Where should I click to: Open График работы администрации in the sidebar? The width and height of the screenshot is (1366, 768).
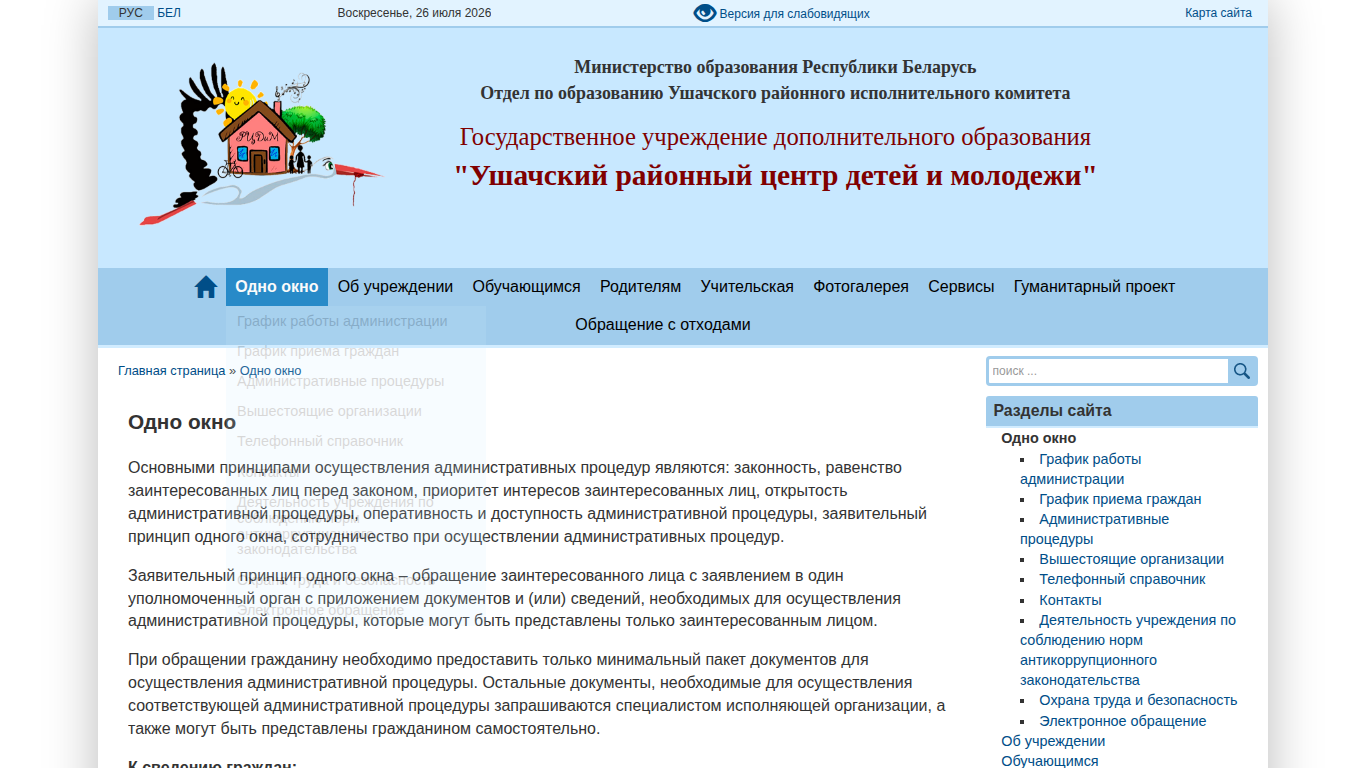point(1081,469)
